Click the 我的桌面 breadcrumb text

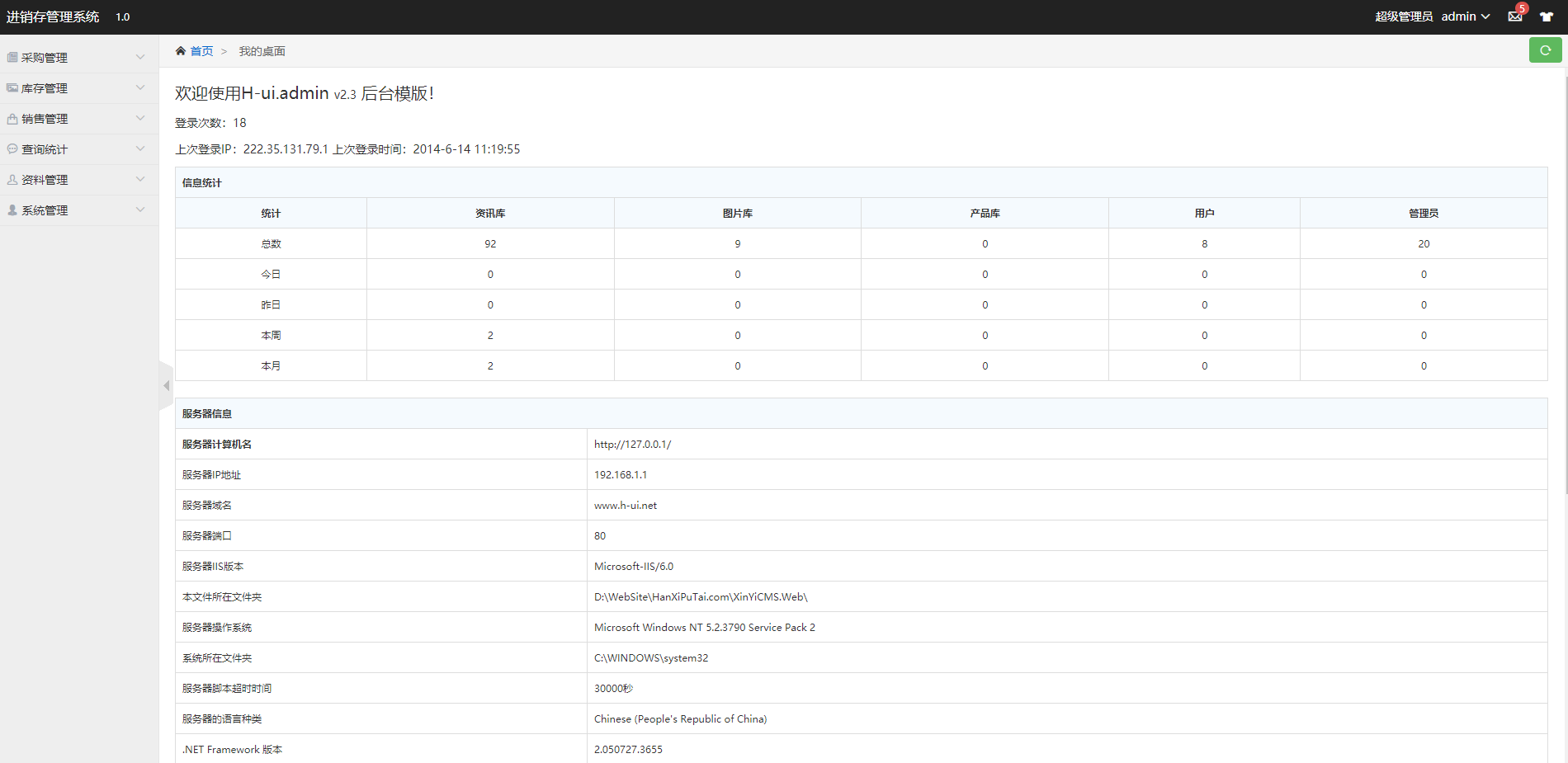(x=262, y=51)
